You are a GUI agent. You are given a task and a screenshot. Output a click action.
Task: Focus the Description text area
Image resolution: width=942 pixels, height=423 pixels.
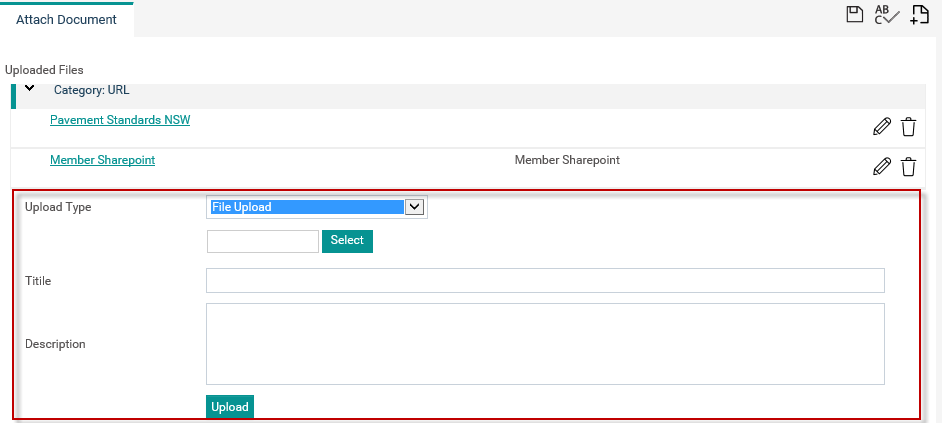[545, 344]
